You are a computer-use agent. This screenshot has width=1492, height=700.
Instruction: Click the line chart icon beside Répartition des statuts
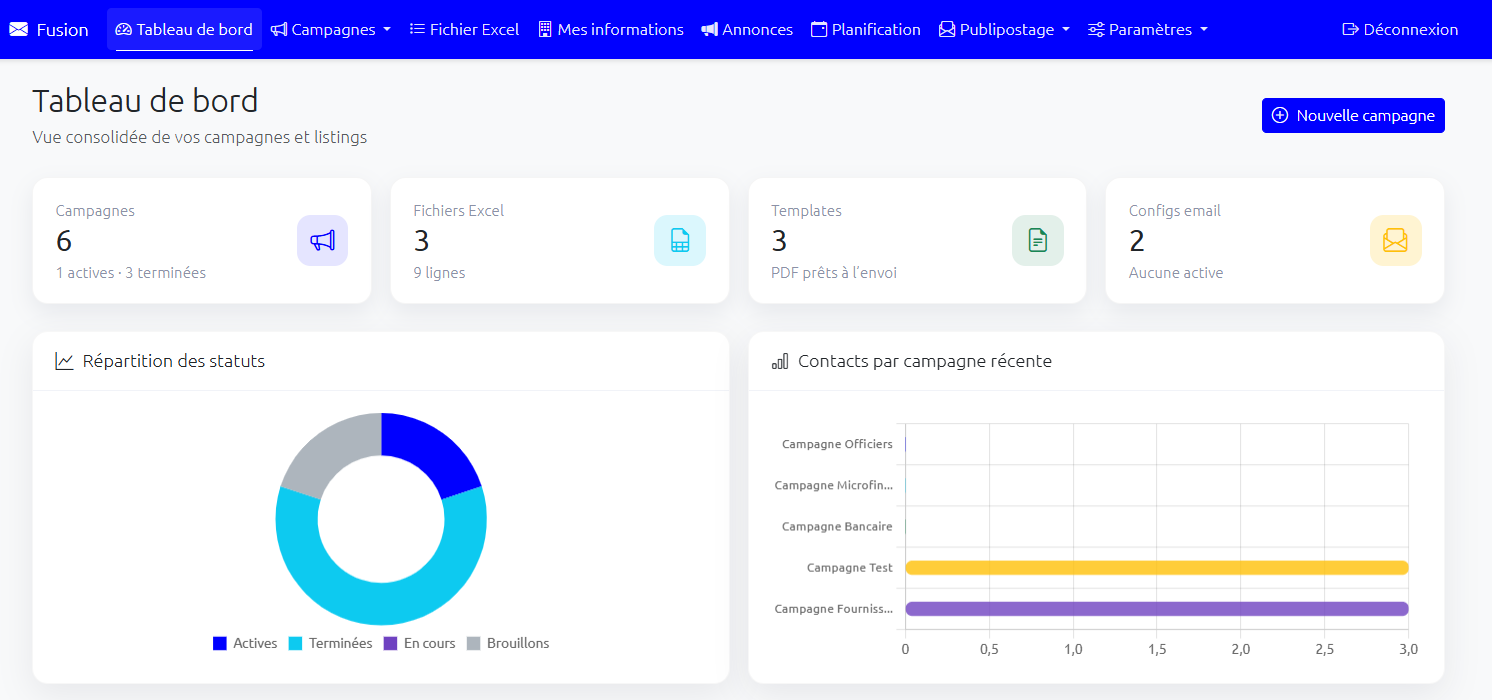click(65, 361)
